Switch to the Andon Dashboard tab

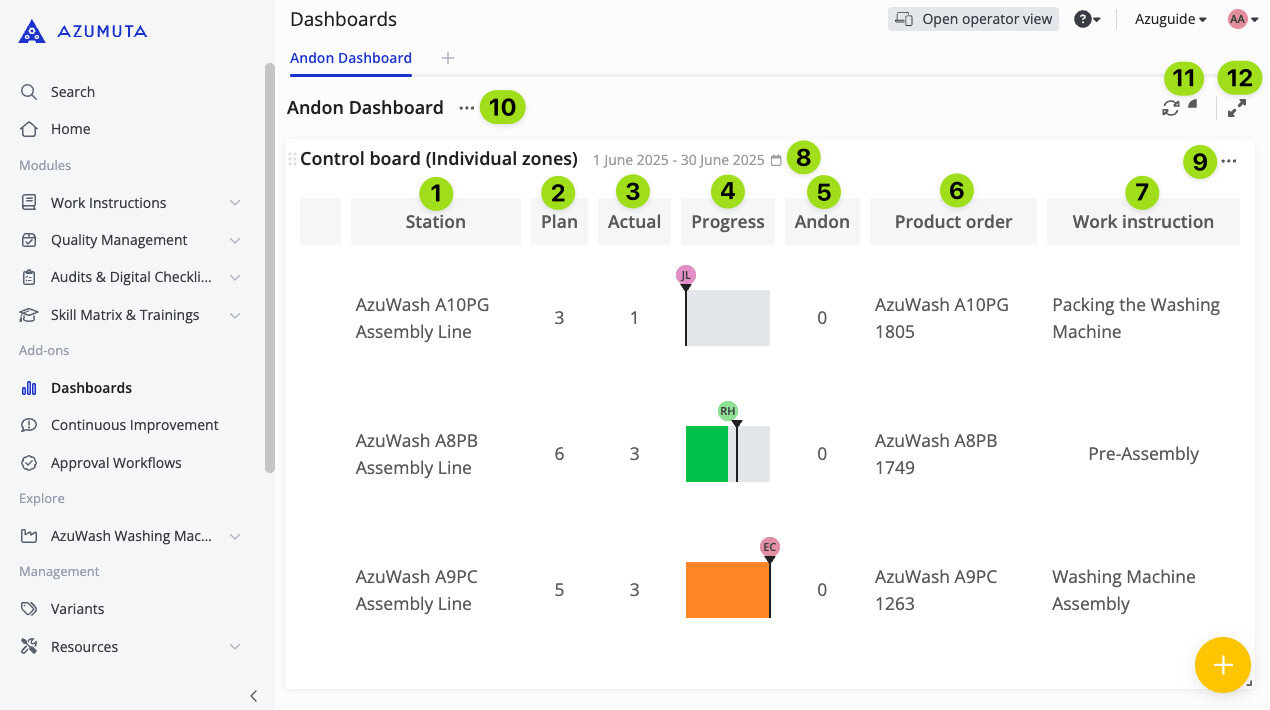(x=351, y=58)
